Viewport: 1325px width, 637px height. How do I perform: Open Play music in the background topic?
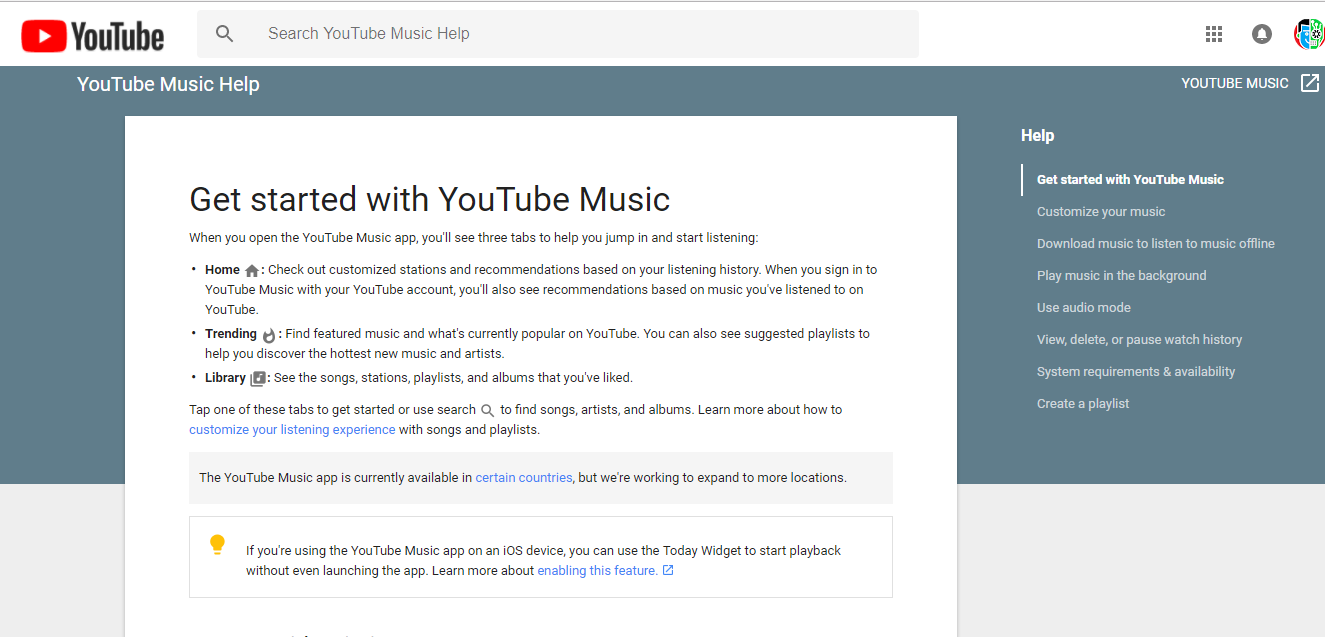(x=1122, y=276)
